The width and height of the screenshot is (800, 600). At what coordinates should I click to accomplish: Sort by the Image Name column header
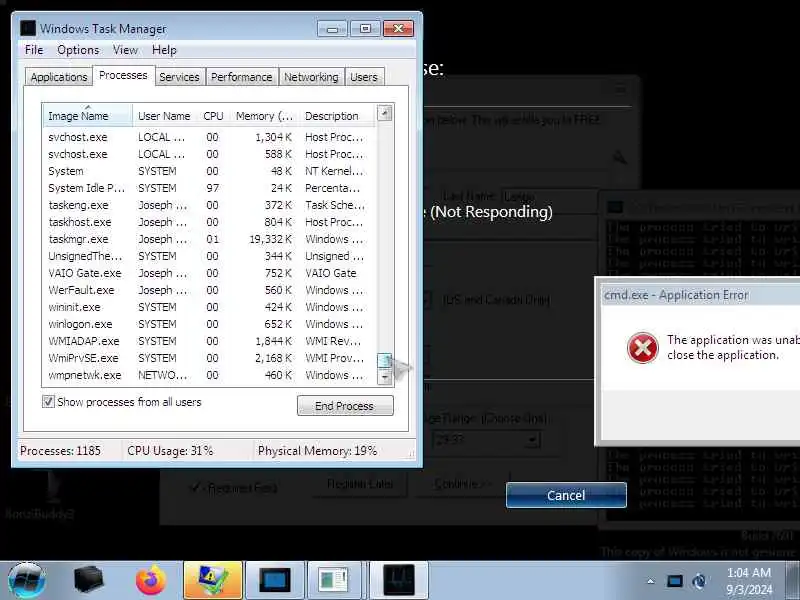click(x=88, y=116)
